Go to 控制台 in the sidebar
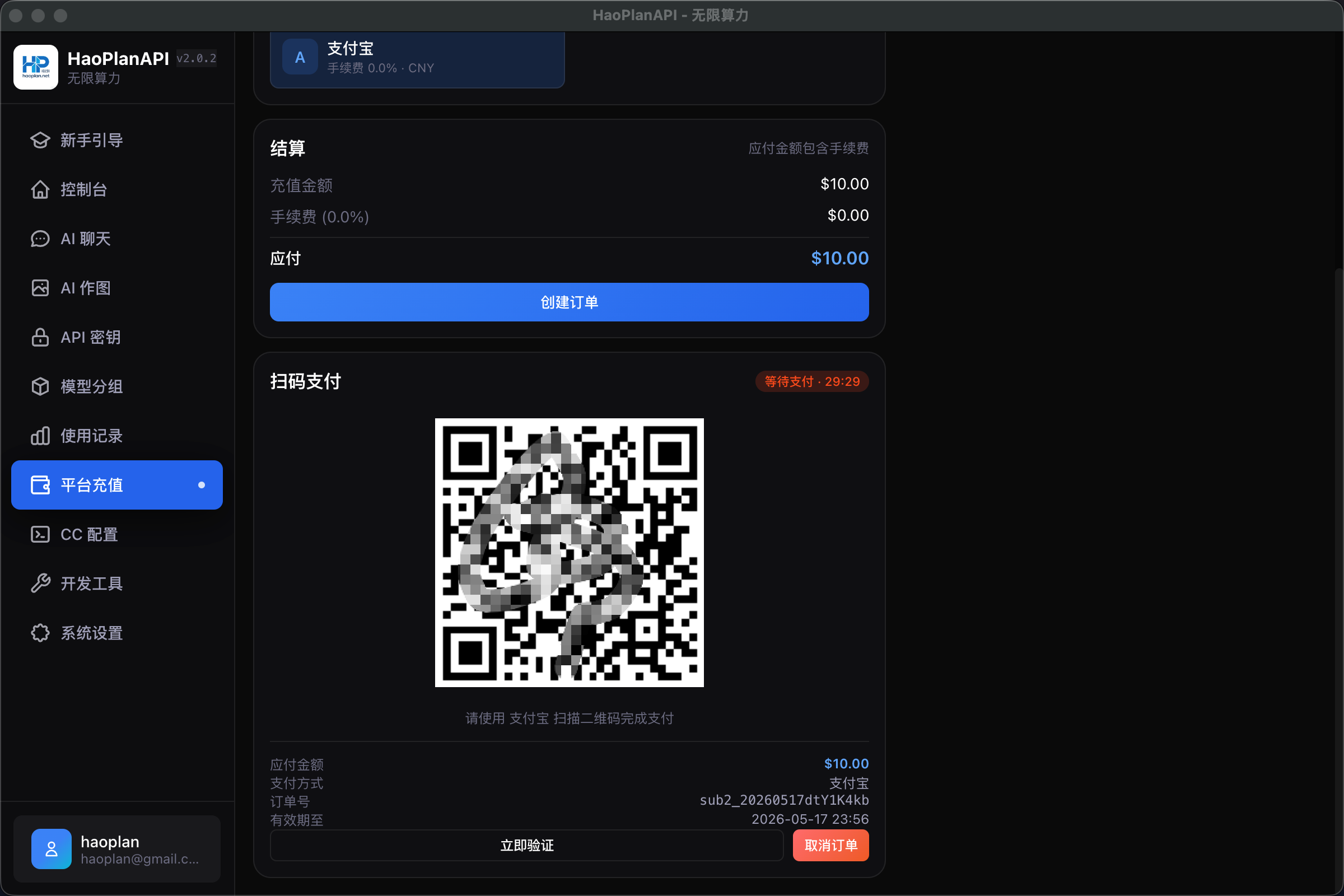This screenshot has height=896, width=1344. pos(117,189)
